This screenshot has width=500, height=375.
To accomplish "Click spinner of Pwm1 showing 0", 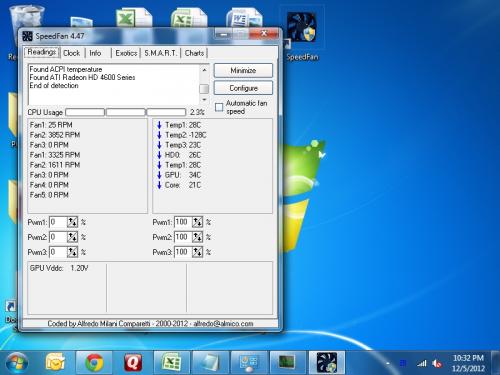I will (x=72, y=222).
